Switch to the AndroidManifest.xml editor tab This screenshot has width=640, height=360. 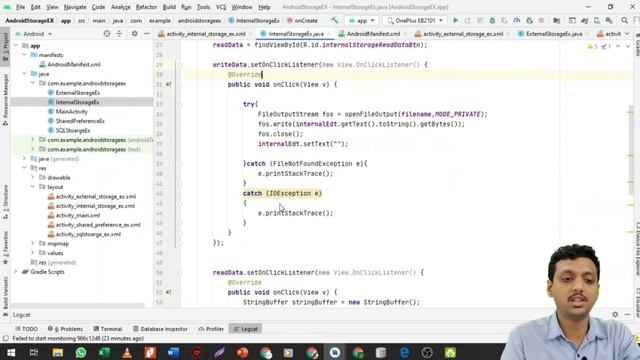coord(373,34)
